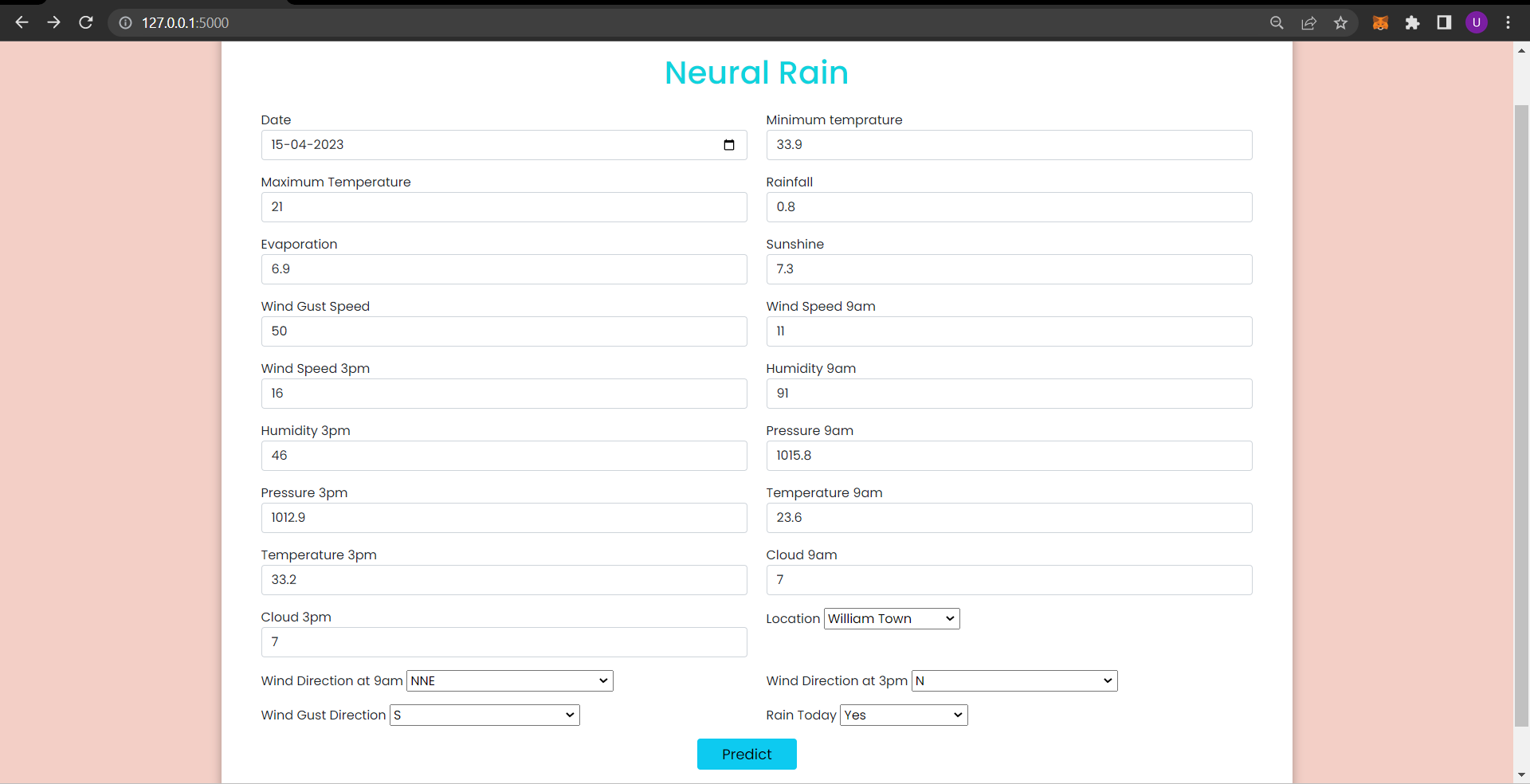Click the Humidity 9am field
The width and height of the screenshot is (1530, 784).
[1009, 394]
